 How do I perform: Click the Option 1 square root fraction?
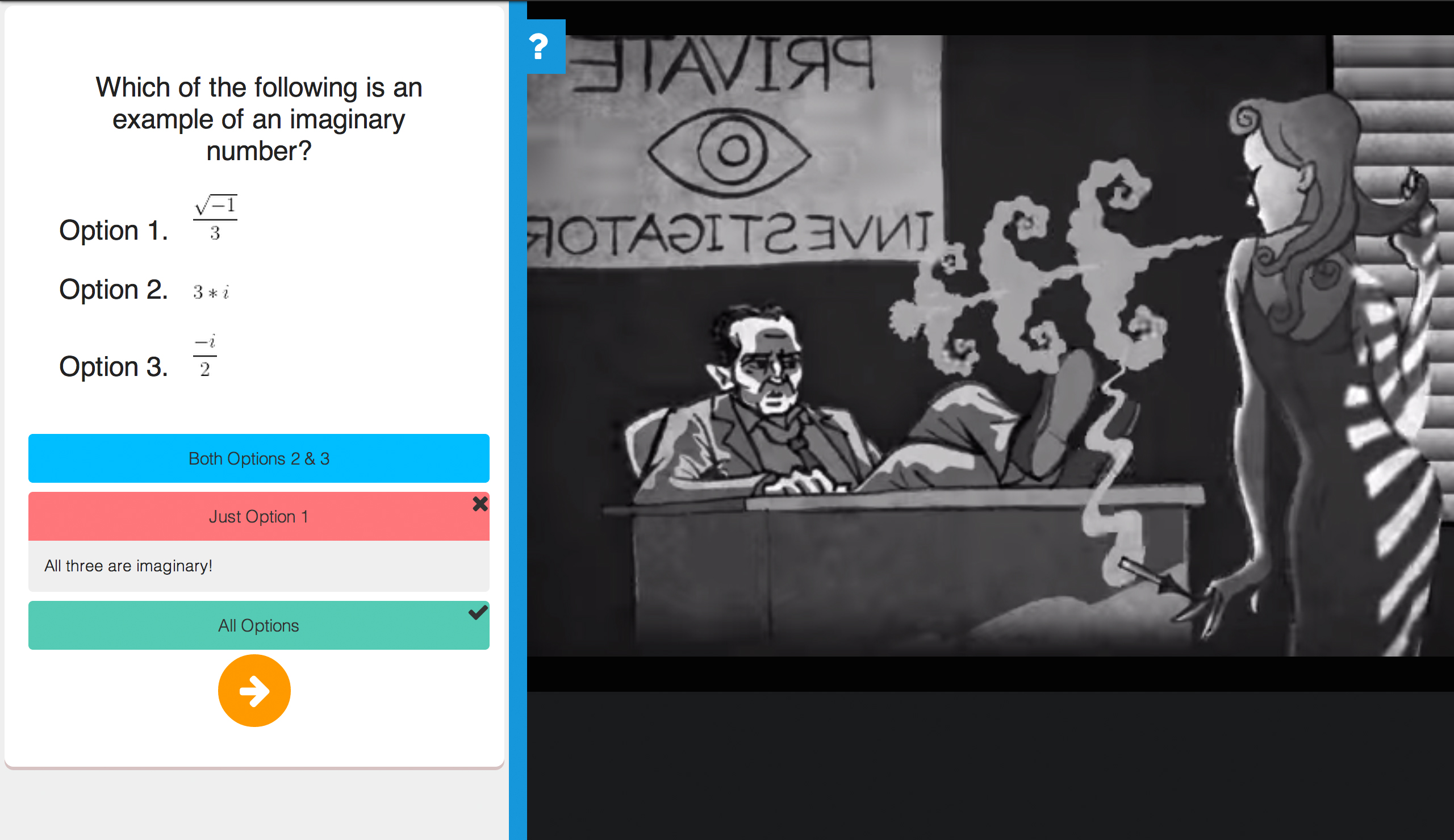[215, 218]
